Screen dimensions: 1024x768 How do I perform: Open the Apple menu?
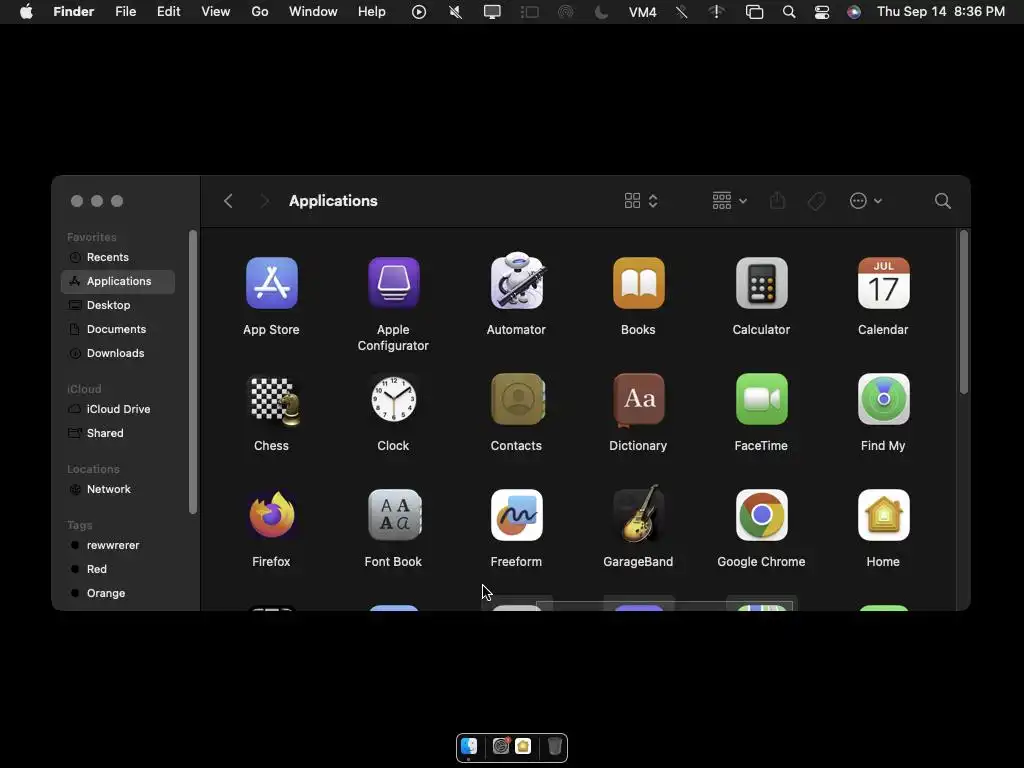click(26, 12)
